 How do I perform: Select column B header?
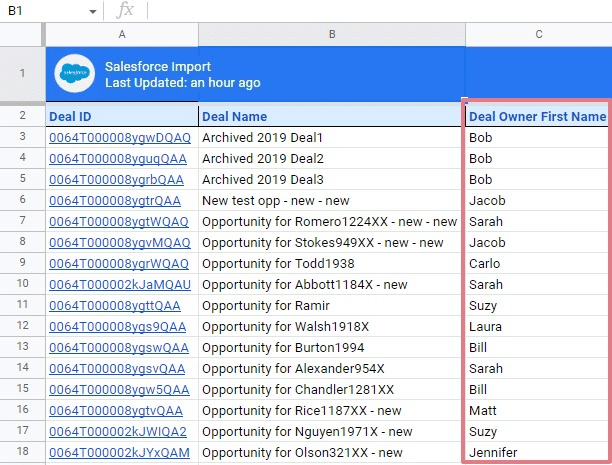pyautogui.click(x=331, y=34)
